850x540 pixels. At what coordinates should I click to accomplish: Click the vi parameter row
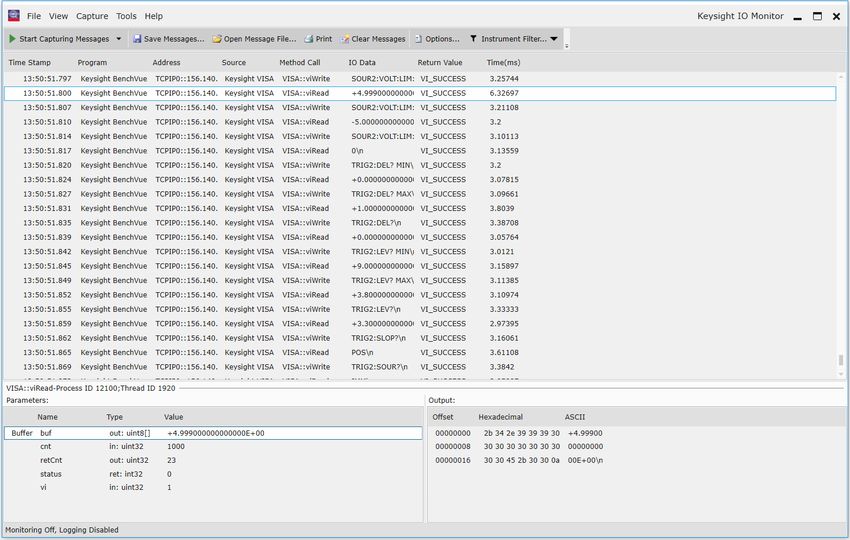click(213, 487)
